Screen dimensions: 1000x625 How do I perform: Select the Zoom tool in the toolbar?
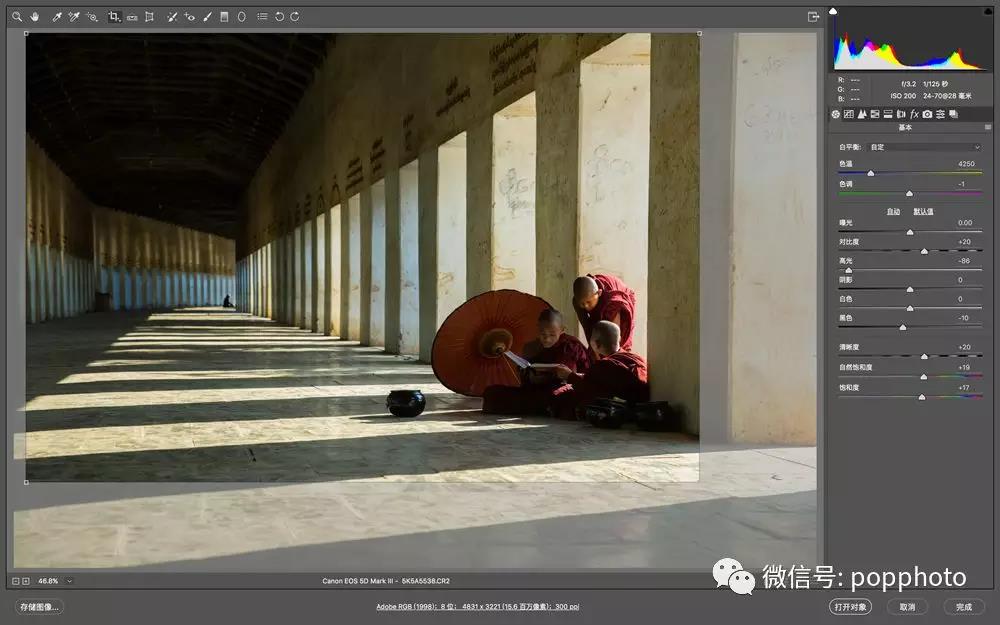tap(17, 17)
